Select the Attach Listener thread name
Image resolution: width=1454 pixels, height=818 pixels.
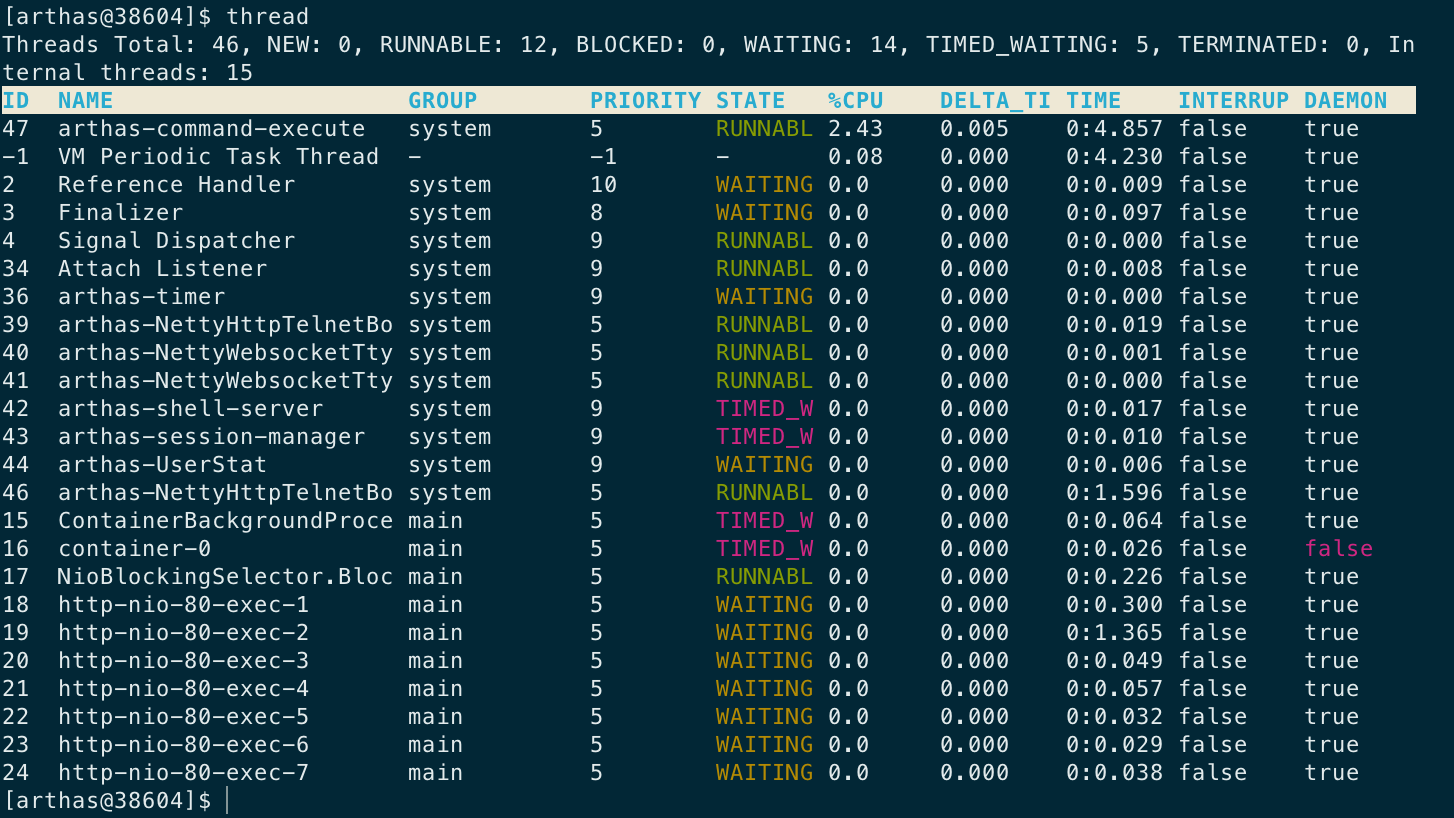[163, 269]
